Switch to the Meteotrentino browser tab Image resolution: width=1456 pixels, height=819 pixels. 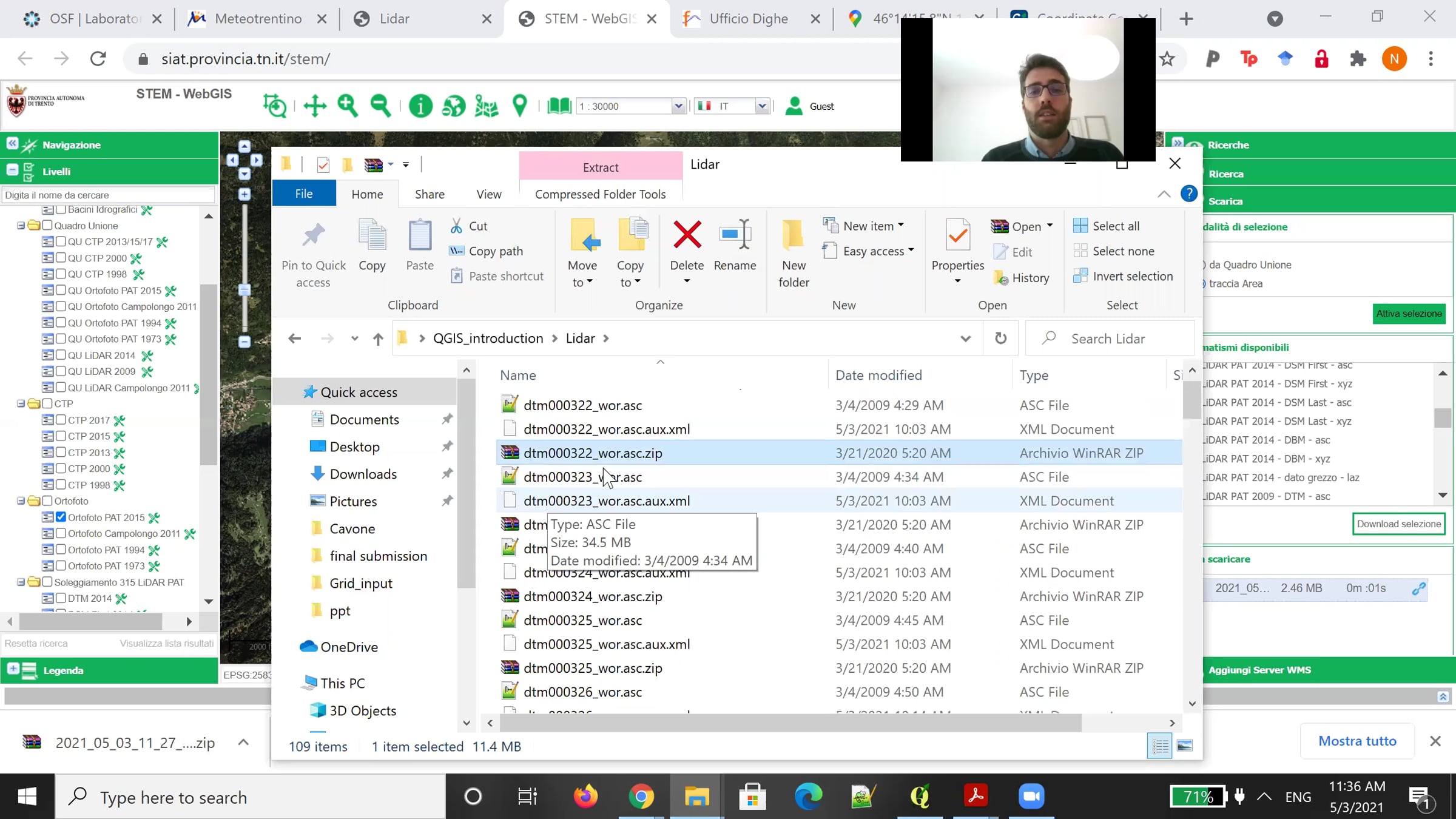click(x=257, y=19)
